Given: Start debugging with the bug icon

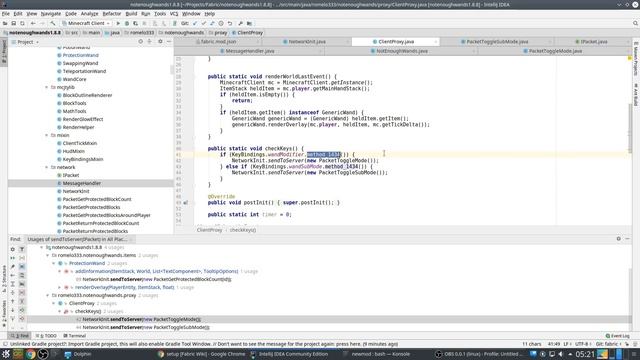Looking at the screenshot, I should click(127, 23).
